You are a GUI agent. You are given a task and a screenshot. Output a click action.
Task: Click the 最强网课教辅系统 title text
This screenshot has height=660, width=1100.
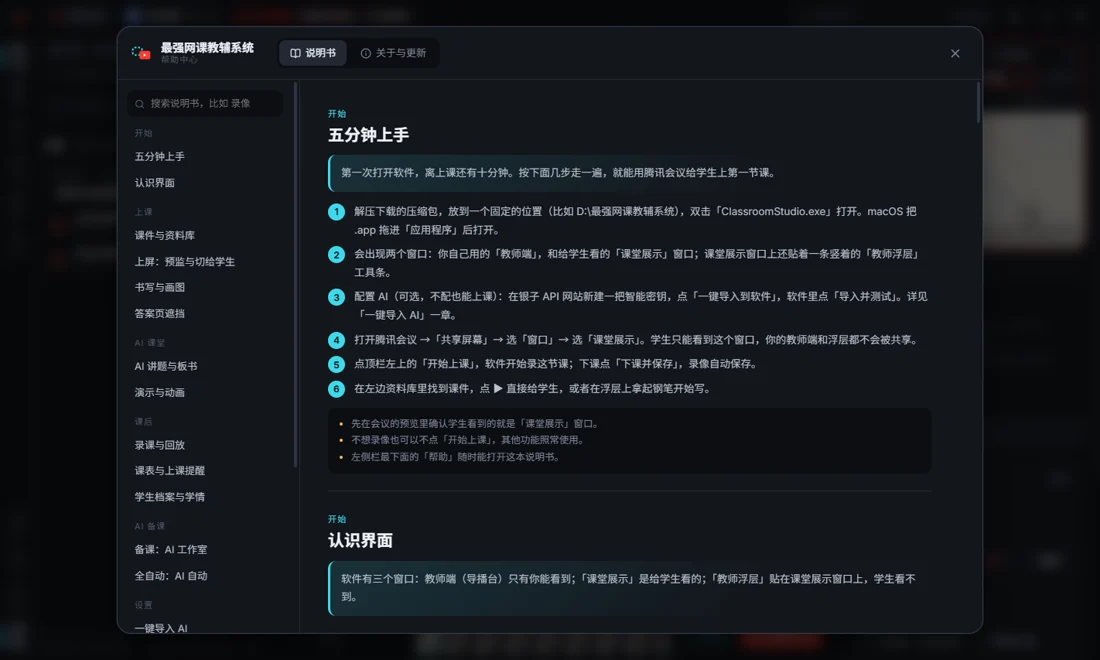pyautogui.click(x=207, y=48)
